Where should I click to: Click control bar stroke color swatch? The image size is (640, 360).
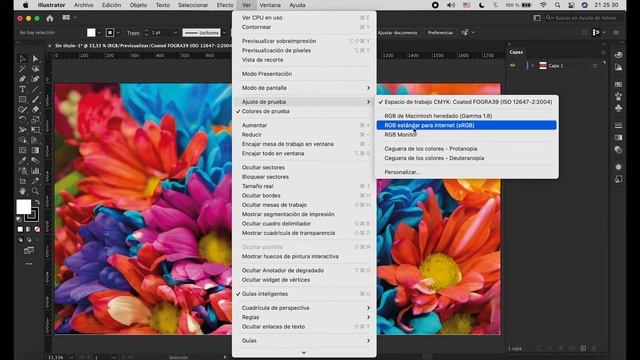(110, 33)
